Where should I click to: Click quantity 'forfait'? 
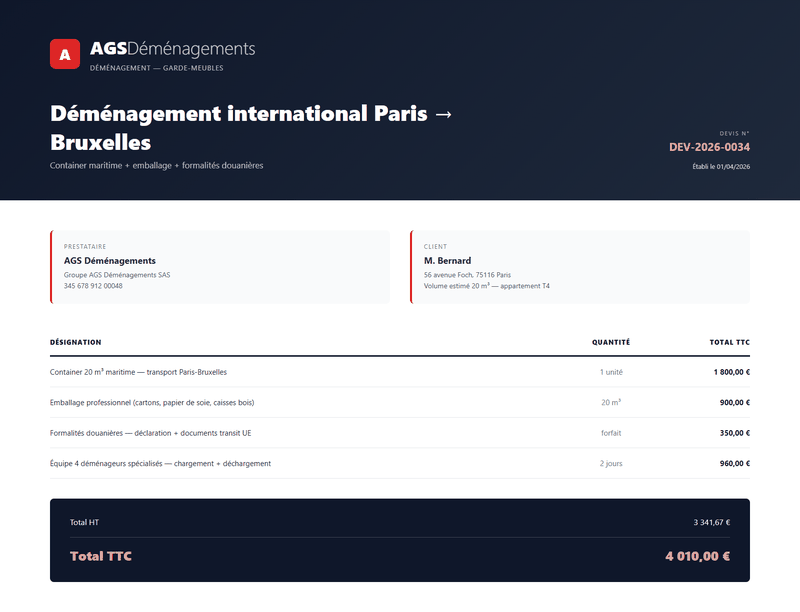tap(611, 433)
